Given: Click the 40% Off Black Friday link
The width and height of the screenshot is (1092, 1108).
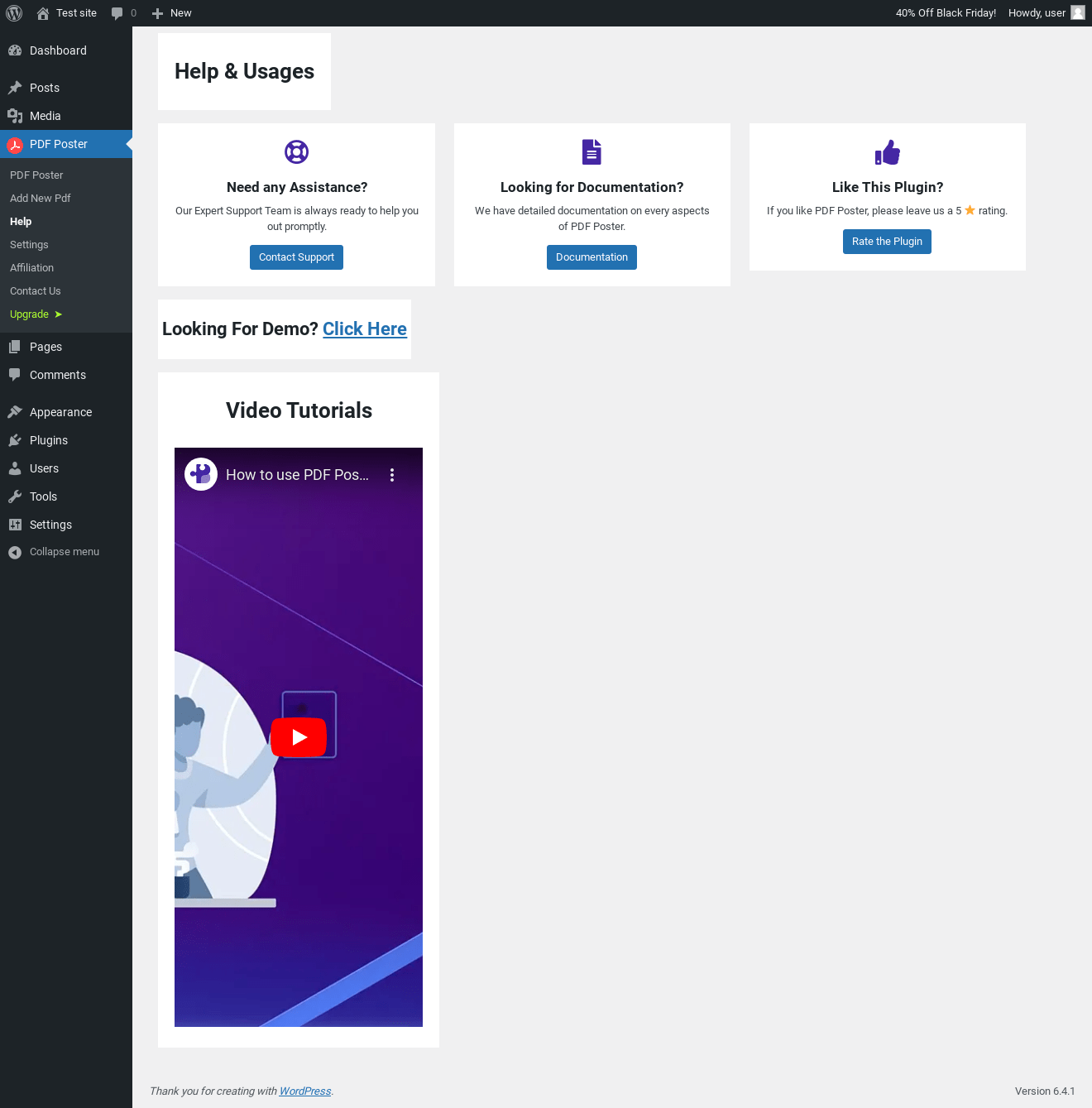Looking at the screenshot, I should pos(946,13).
